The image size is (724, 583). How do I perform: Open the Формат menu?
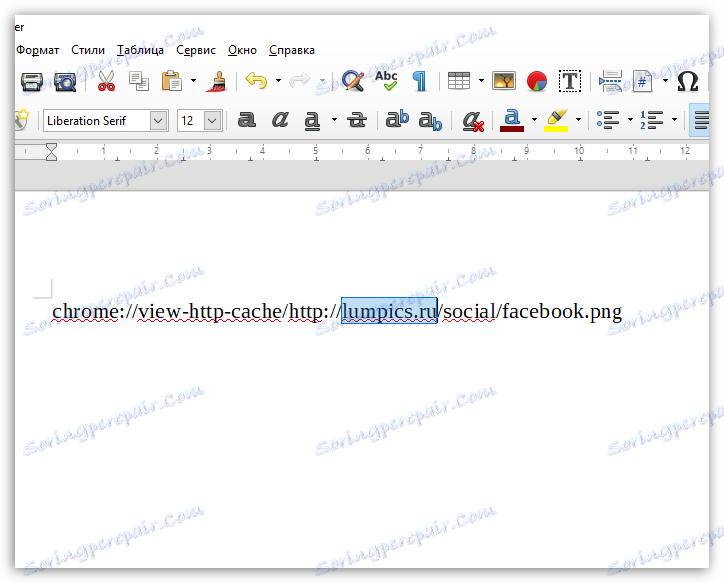pyautogui.click(x=37, y=50)
